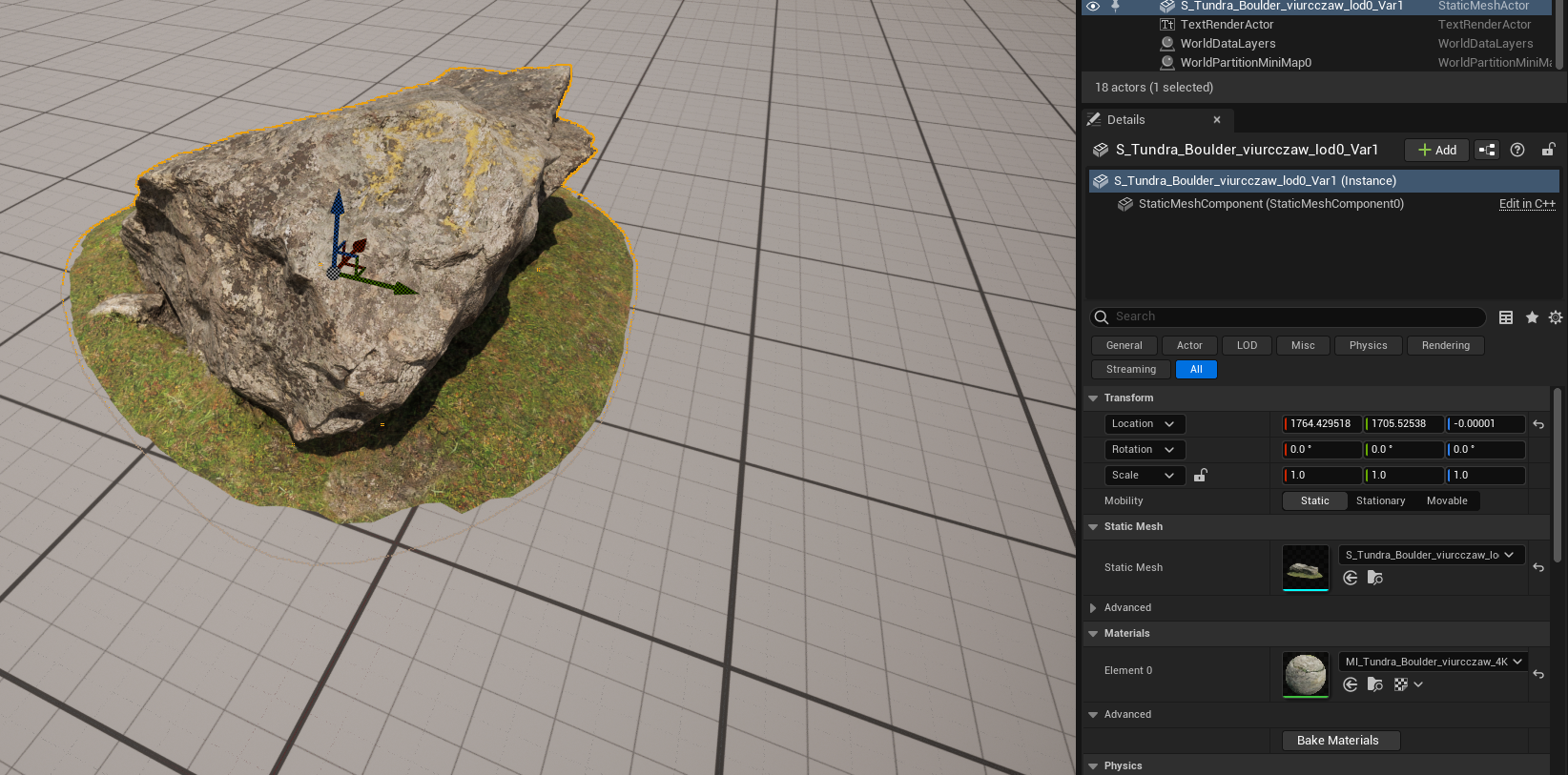Browse to Element 0 material in Content Browser
Screen dimensions: 1568x775
1375,684
